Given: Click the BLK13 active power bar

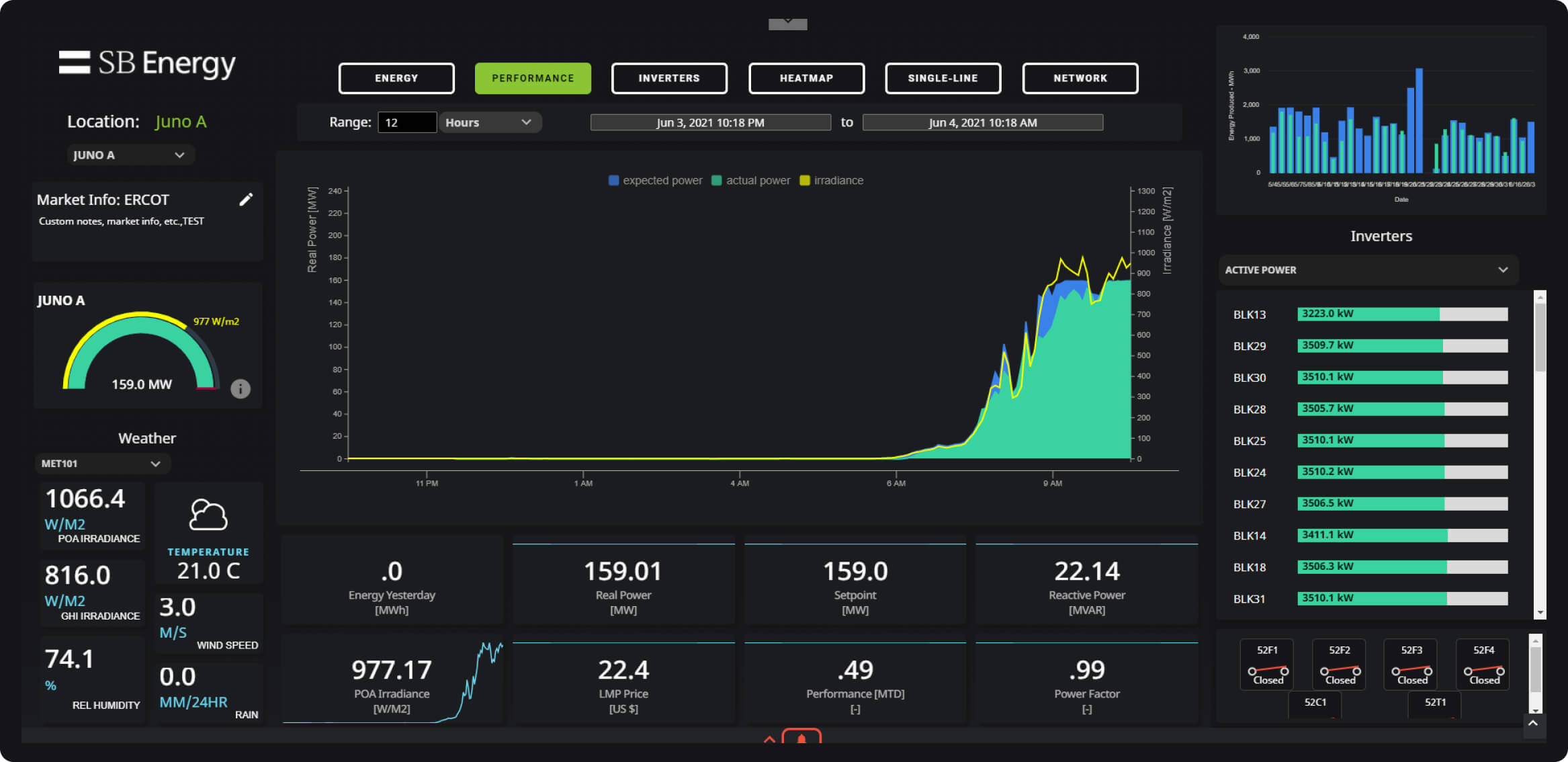Looking at the screenshot, I should (1401, 314).
